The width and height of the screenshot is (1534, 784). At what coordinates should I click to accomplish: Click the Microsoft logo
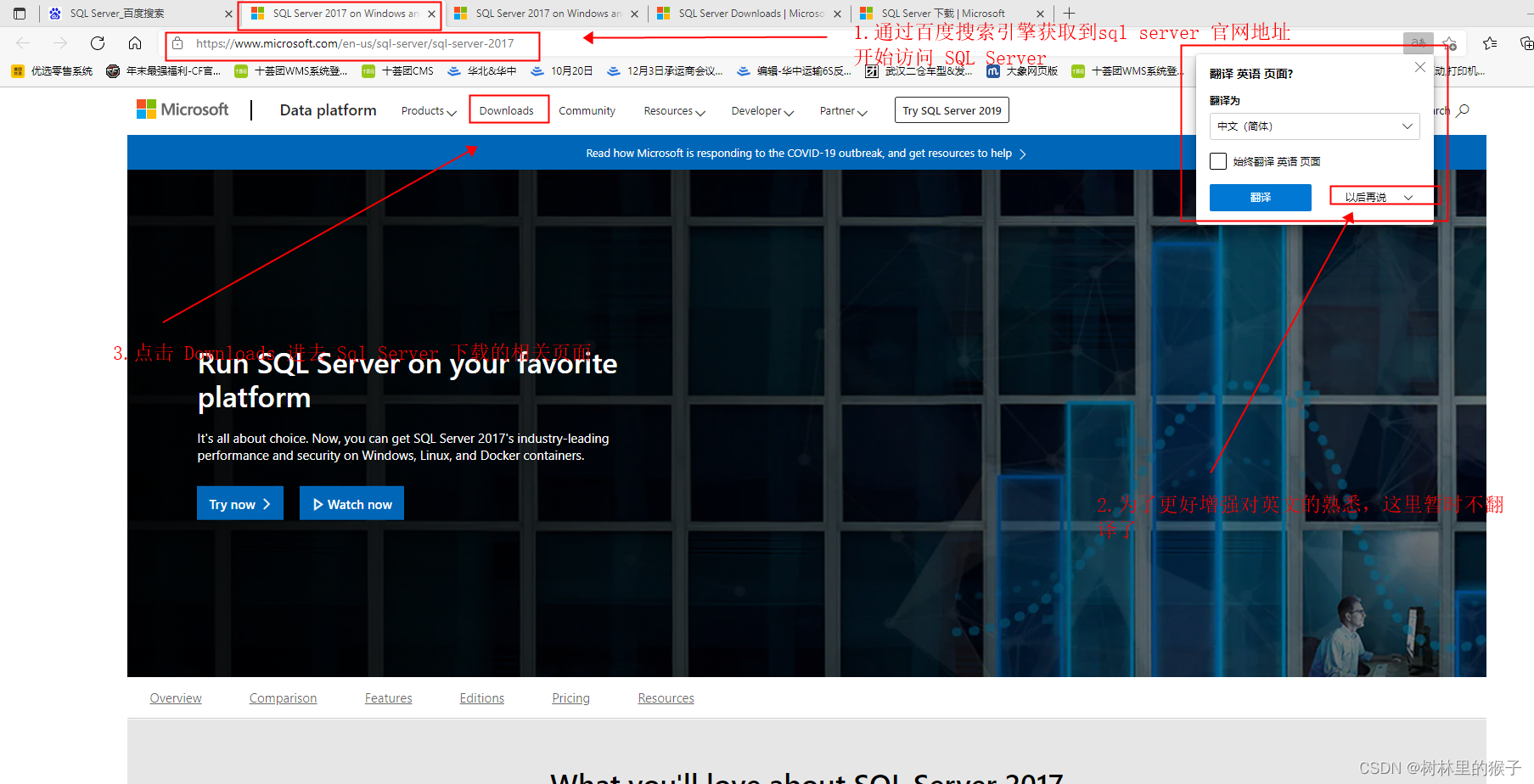click(x=183, y=109)
